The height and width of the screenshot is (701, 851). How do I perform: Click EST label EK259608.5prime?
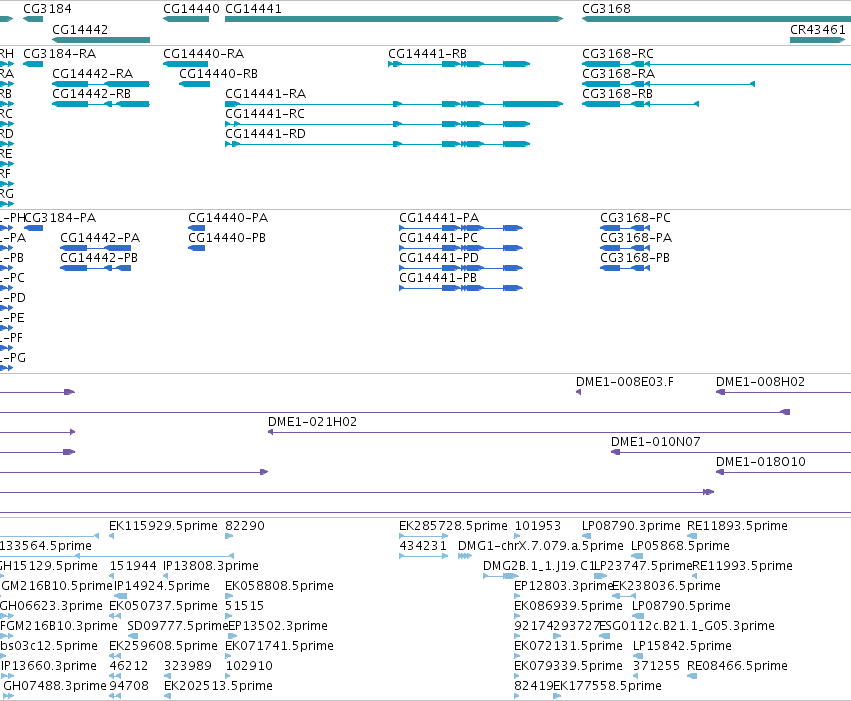click(163, 646)
